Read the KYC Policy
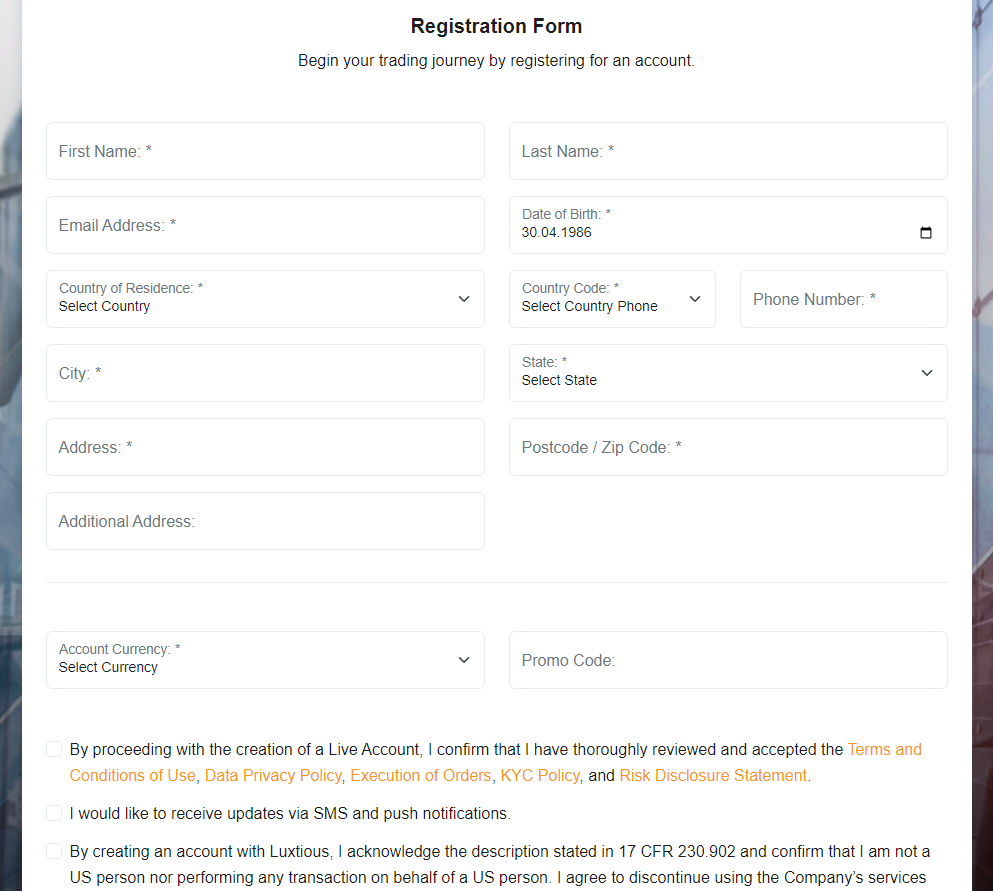 [x=539, y=775]
